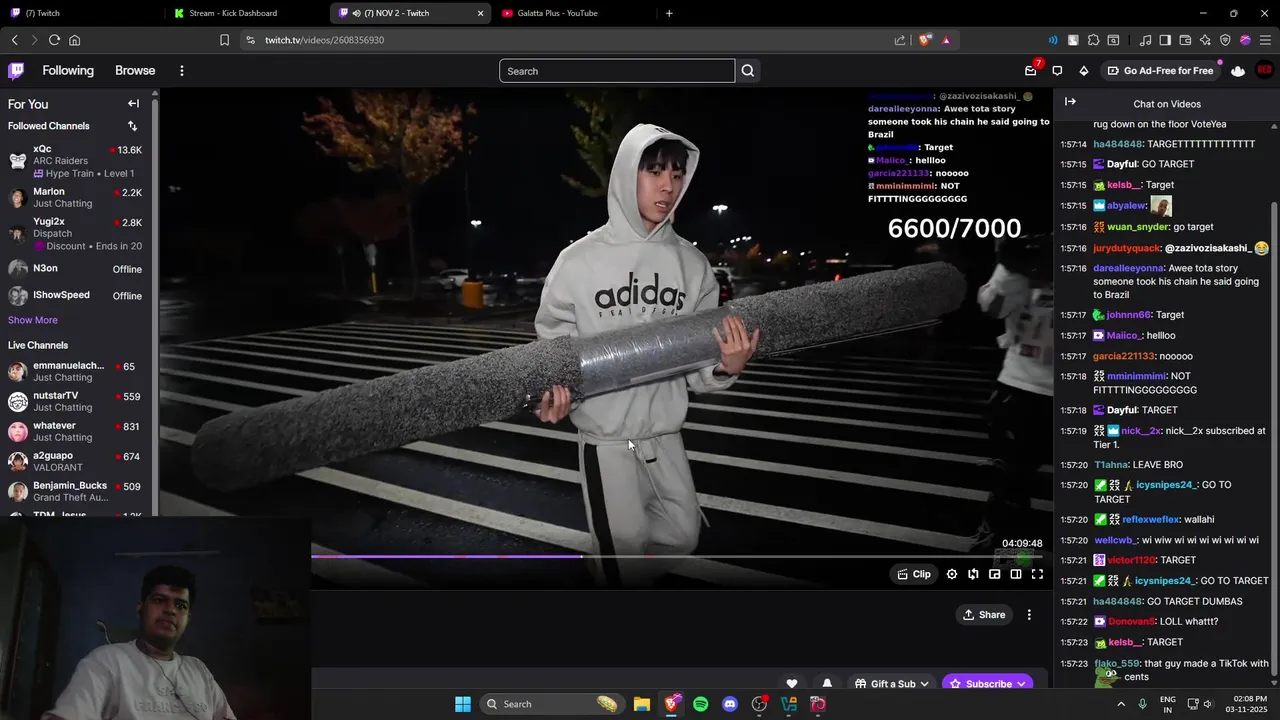Open offline channel IShowSpeed

point(76,295)
